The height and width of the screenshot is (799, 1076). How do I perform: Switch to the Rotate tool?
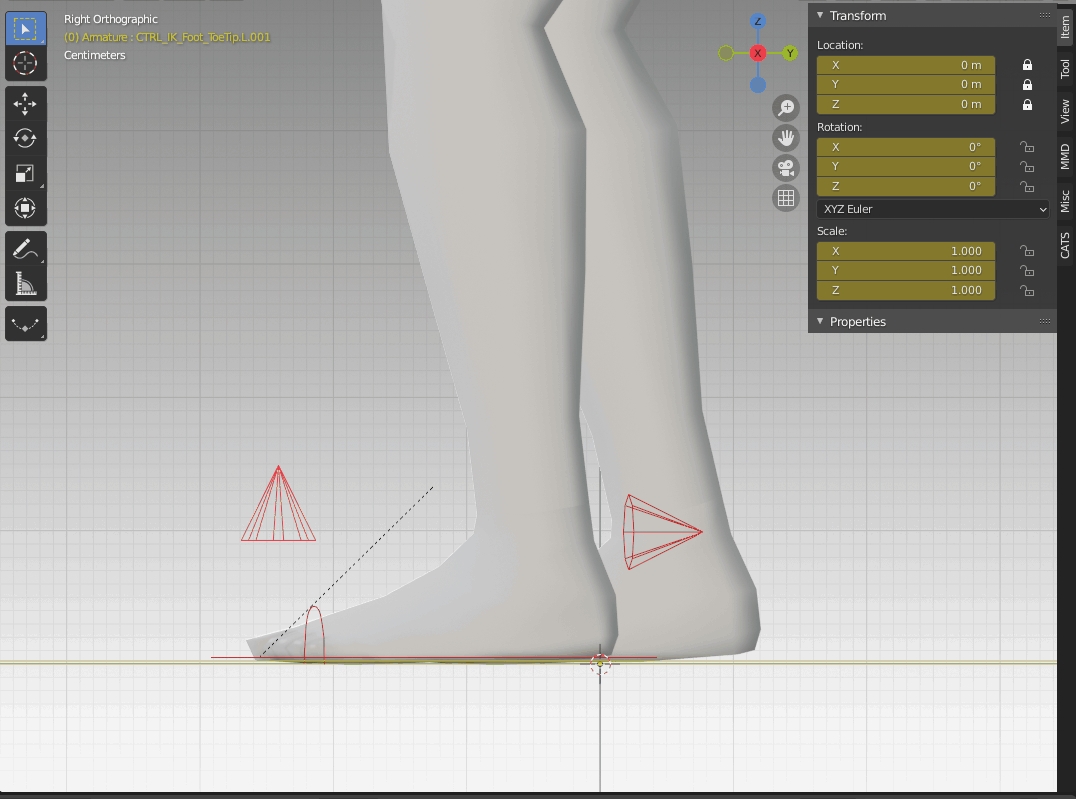click(25, 139)
